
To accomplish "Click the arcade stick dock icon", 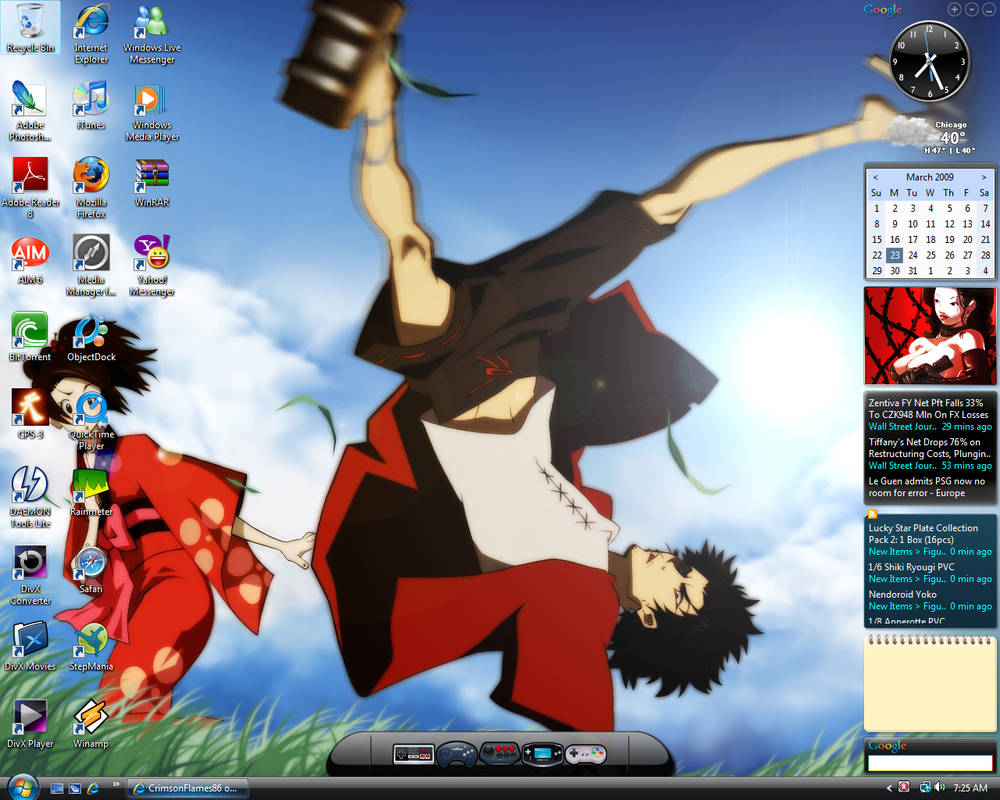I will click(x=499, y=753).
